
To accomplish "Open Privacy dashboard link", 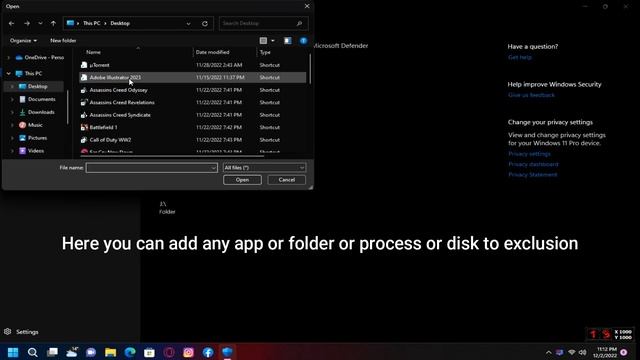I will 533,164.
